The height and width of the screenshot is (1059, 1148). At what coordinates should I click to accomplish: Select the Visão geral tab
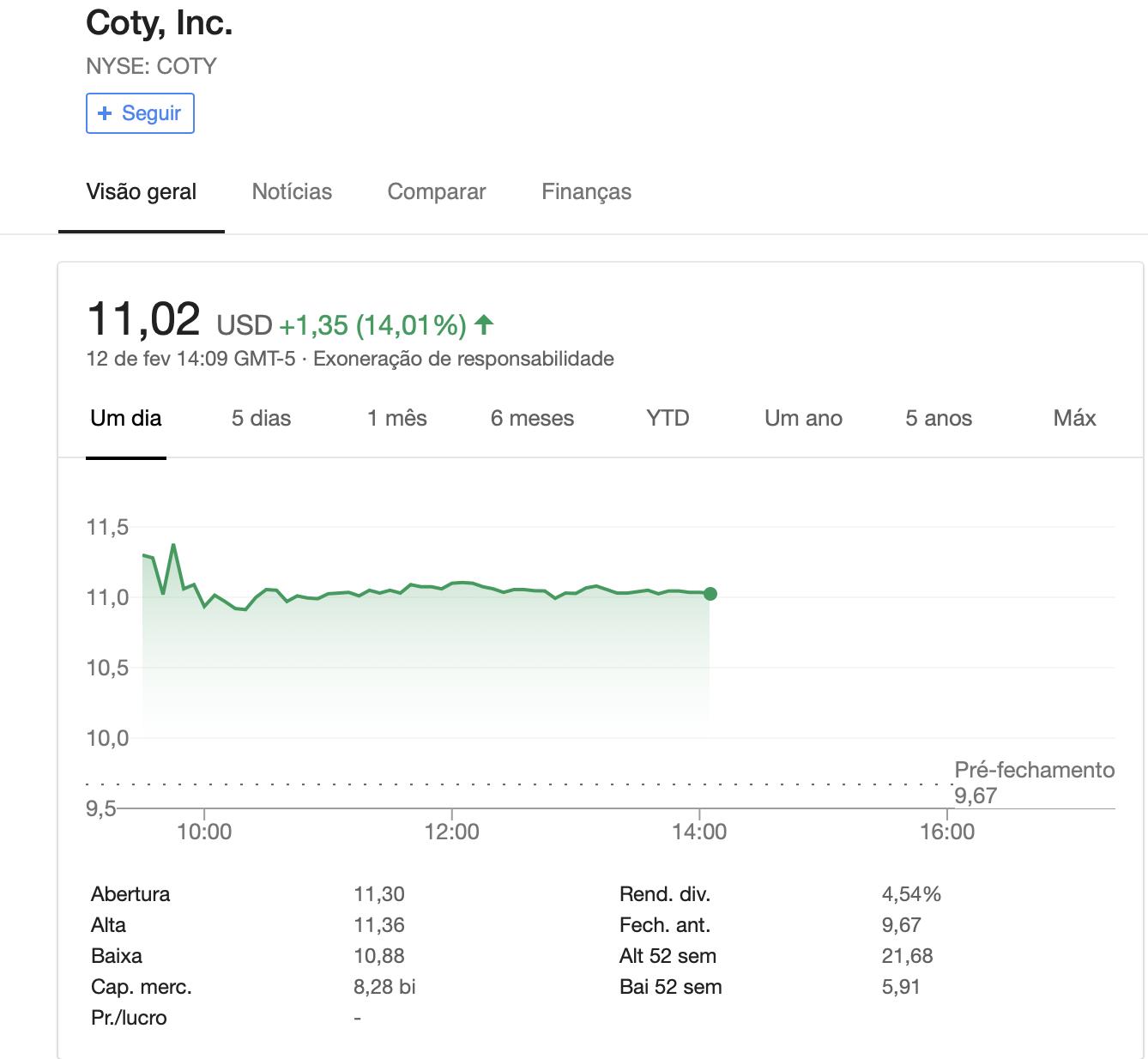(142, 191)
